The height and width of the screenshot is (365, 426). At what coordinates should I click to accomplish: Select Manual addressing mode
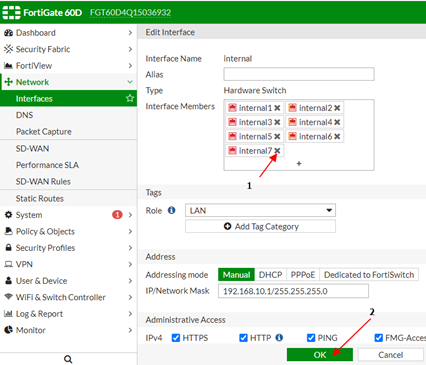click(236, 275)
